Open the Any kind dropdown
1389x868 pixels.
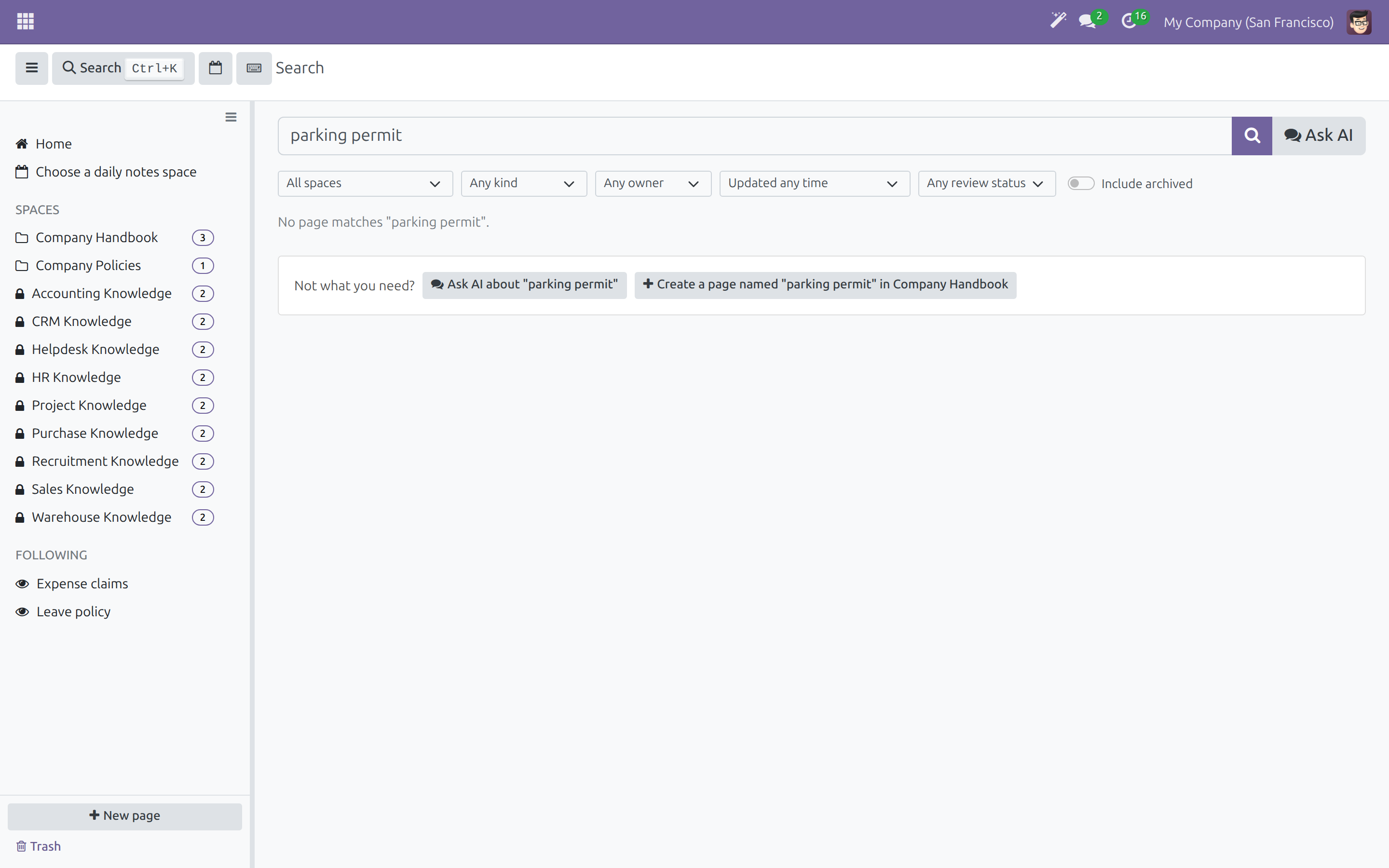[x=523, y=184]
